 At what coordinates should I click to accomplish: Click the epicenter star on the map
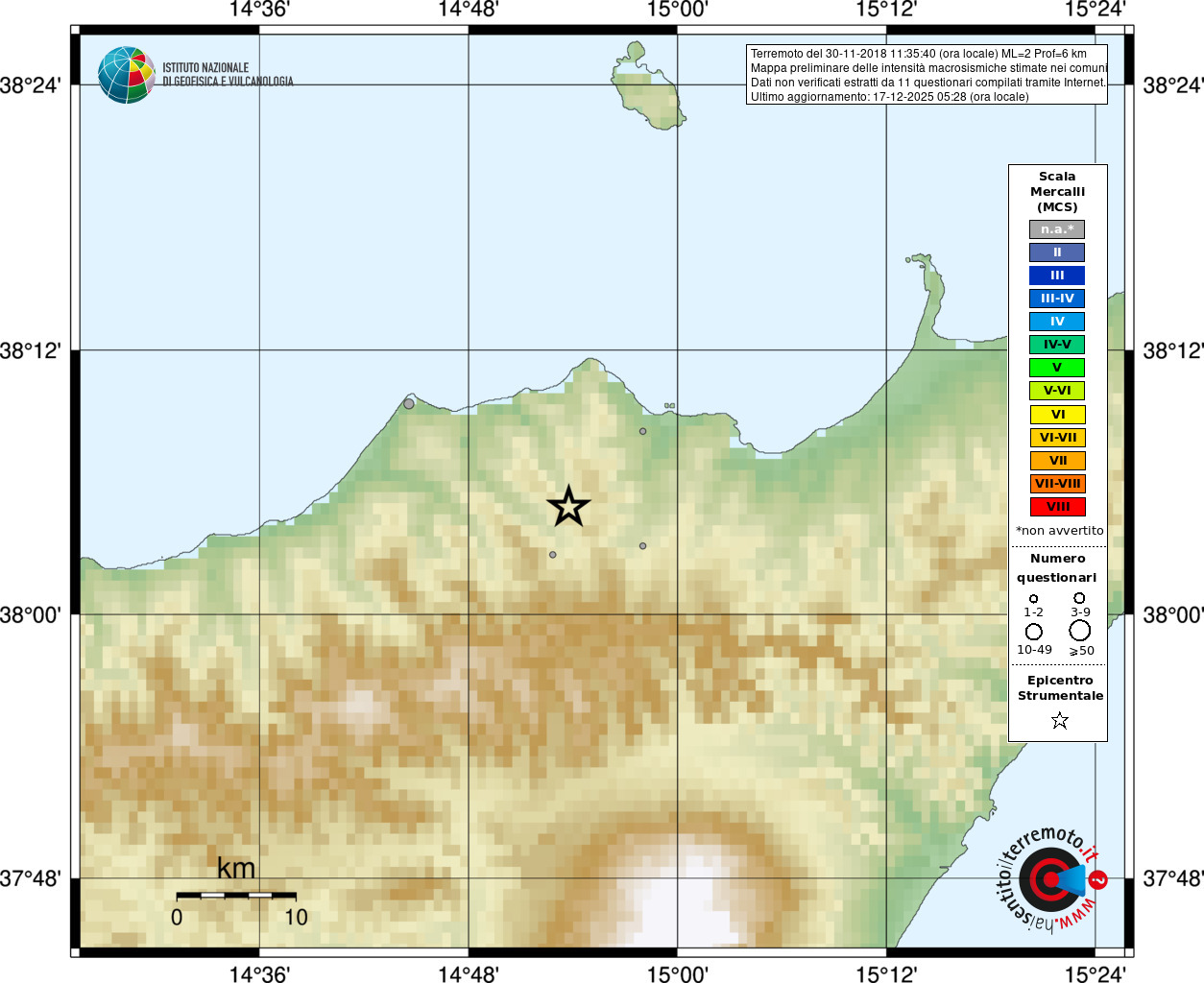click(568, 506)
